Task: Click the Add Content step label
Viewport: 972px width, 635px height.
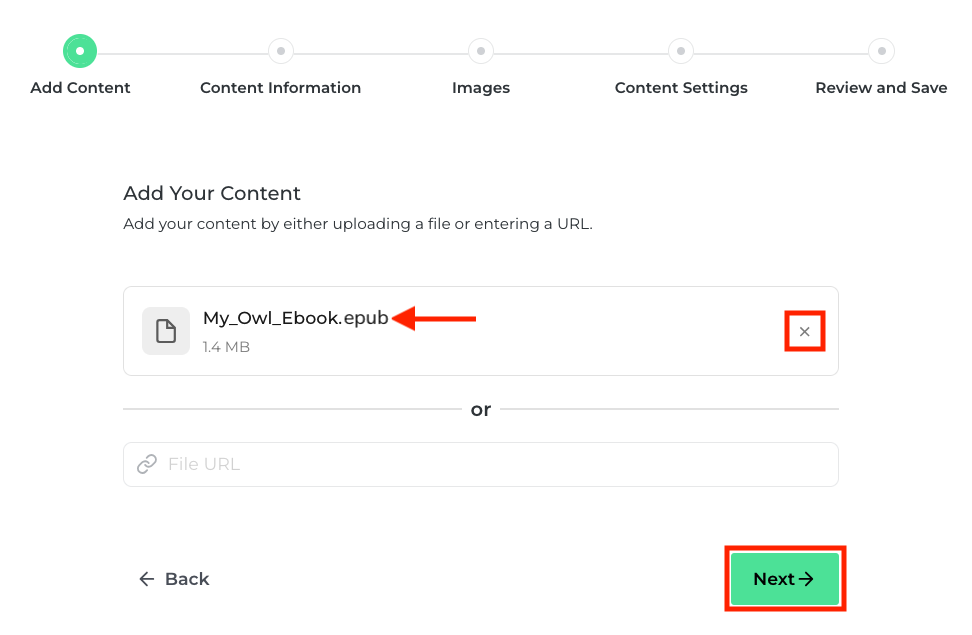Action: tap(80, 88)
